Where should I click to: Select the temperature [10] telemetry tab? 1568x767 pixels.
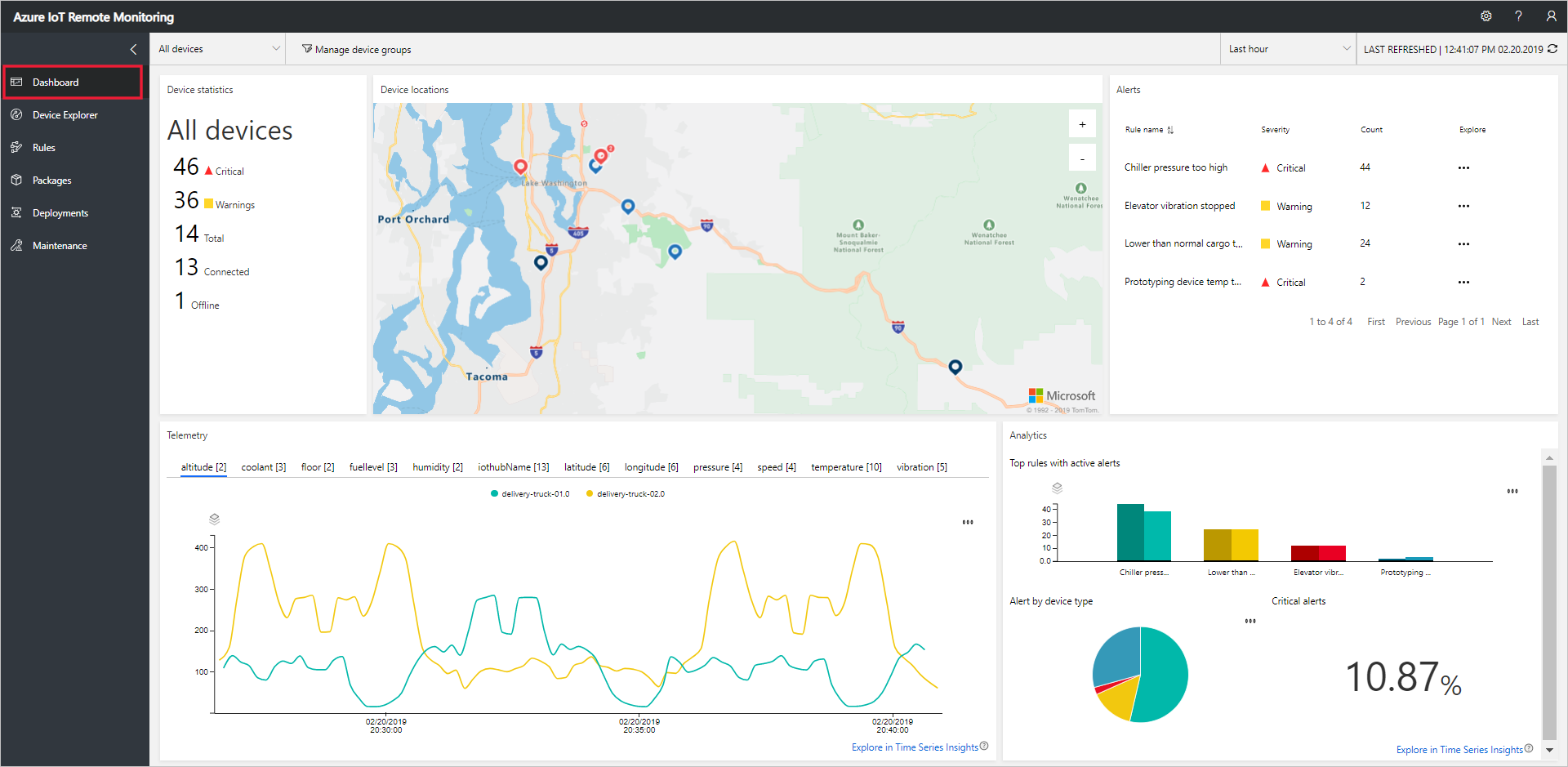click(846, 467)
